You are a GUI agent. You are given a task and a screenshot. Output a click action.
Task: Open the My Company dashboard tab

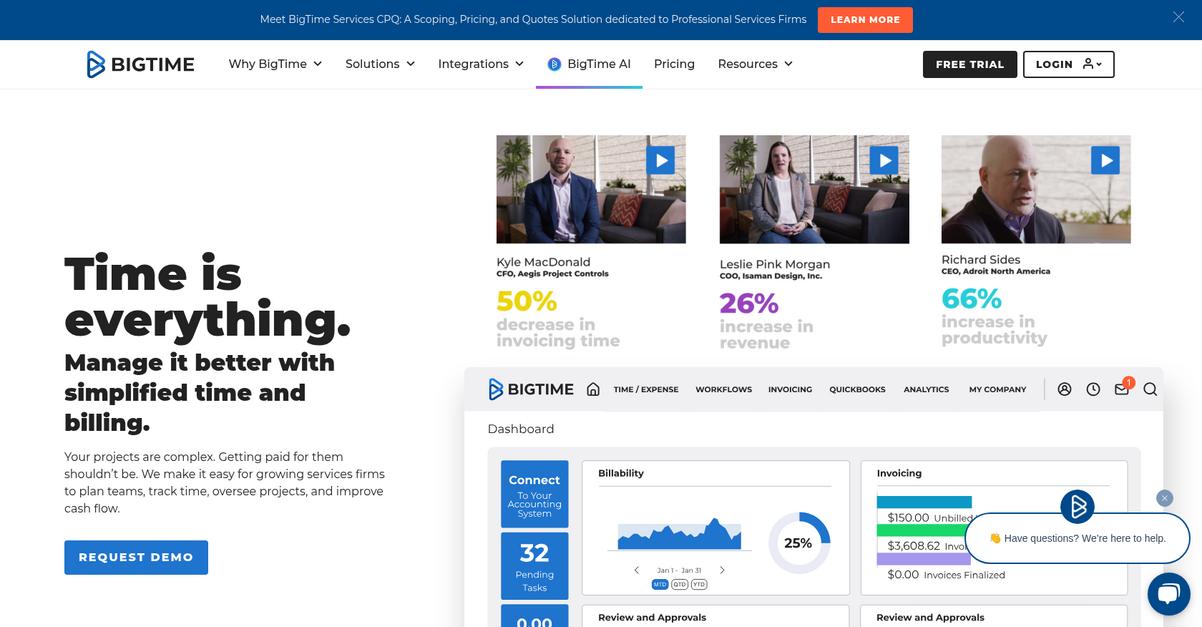tap(997, 390)
